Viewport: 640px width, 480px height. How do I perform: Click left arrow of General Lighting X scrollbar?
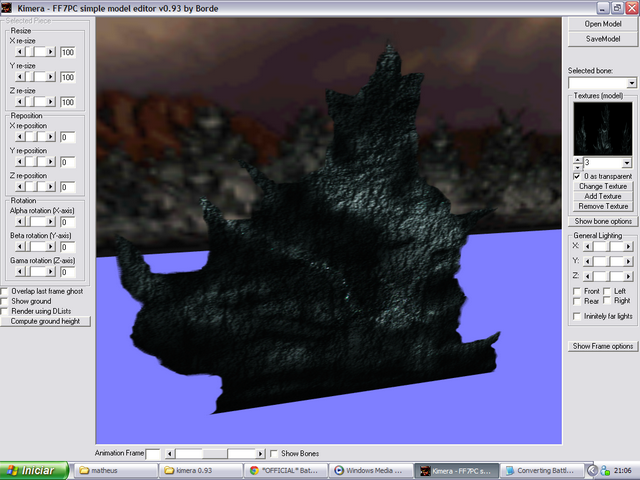[588, 247]
